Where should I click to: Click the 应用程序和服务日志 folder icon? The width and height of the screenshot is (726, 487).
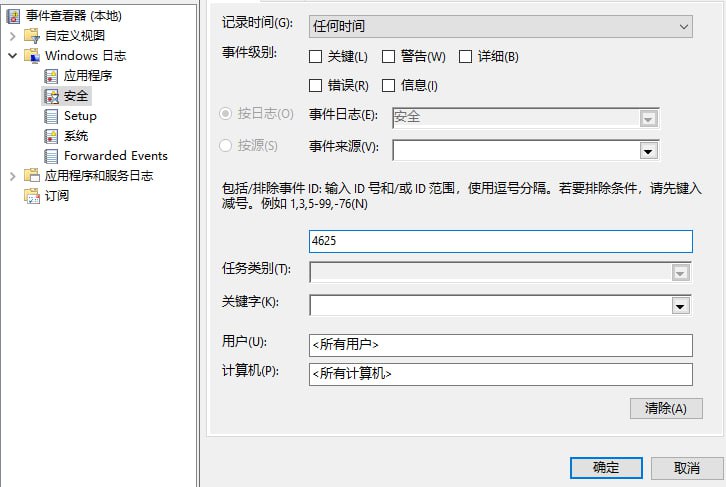[31, 175]
